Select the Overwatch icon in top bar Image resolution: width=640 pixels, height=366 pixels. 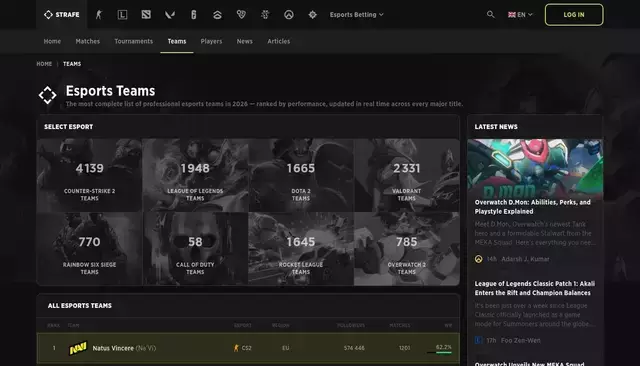(289, 15)
